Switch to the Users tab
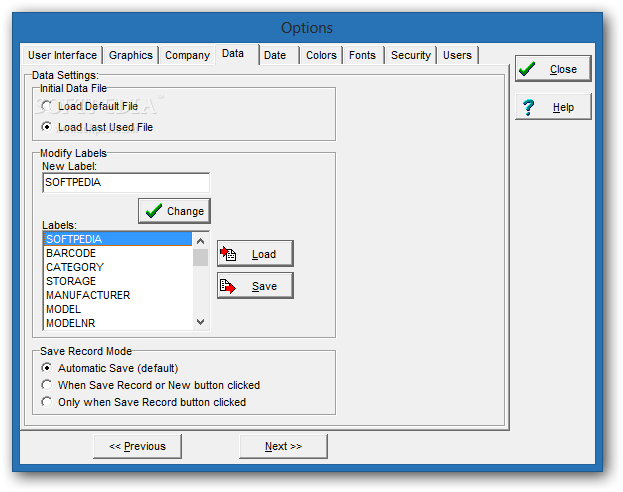 (x=457, y=55)
